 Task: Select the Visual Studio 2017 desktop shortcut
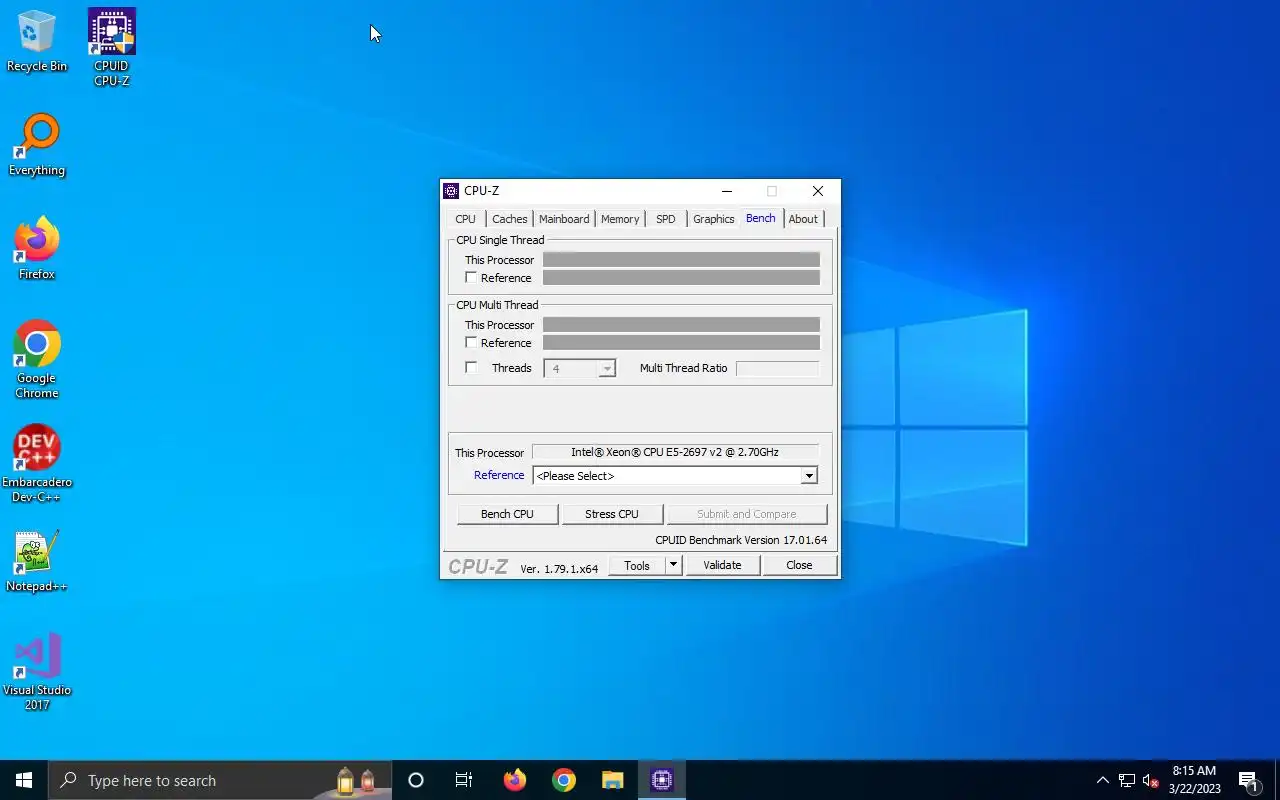pos(37,673)
